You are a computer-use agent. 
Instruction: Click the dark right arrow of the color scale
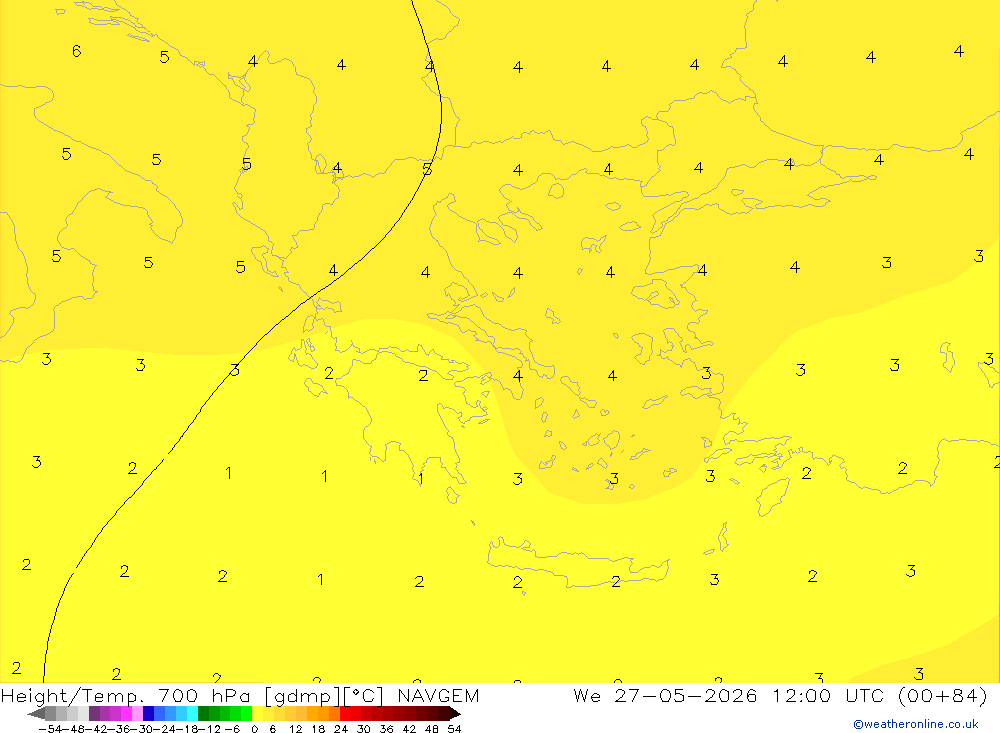point(455,714)
